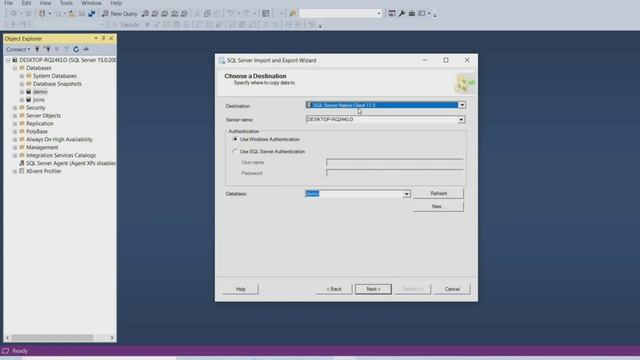The image size is (640, 360).
Task: Open the Edit menu
Action: tap(26, 3)
